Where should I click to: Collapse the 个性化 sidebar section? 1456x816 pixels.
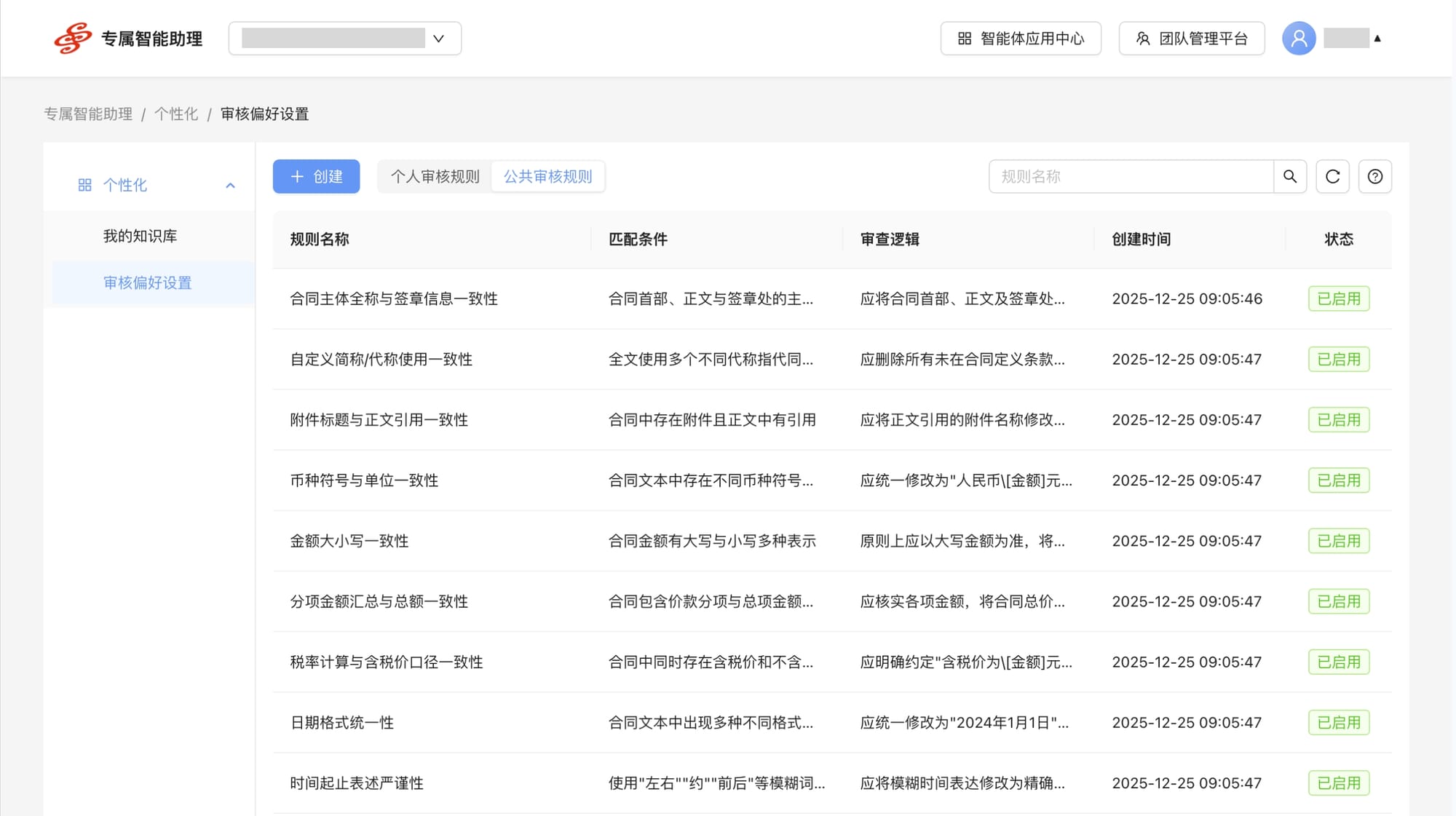[x=230, y=186]
